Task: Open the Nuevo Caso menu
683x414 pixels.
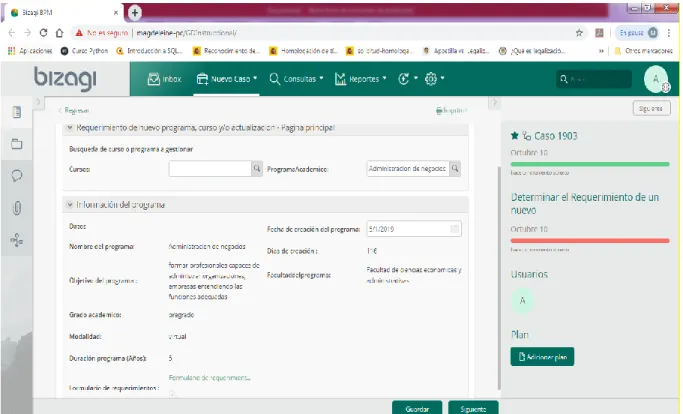Action: [x=227, y=79]
